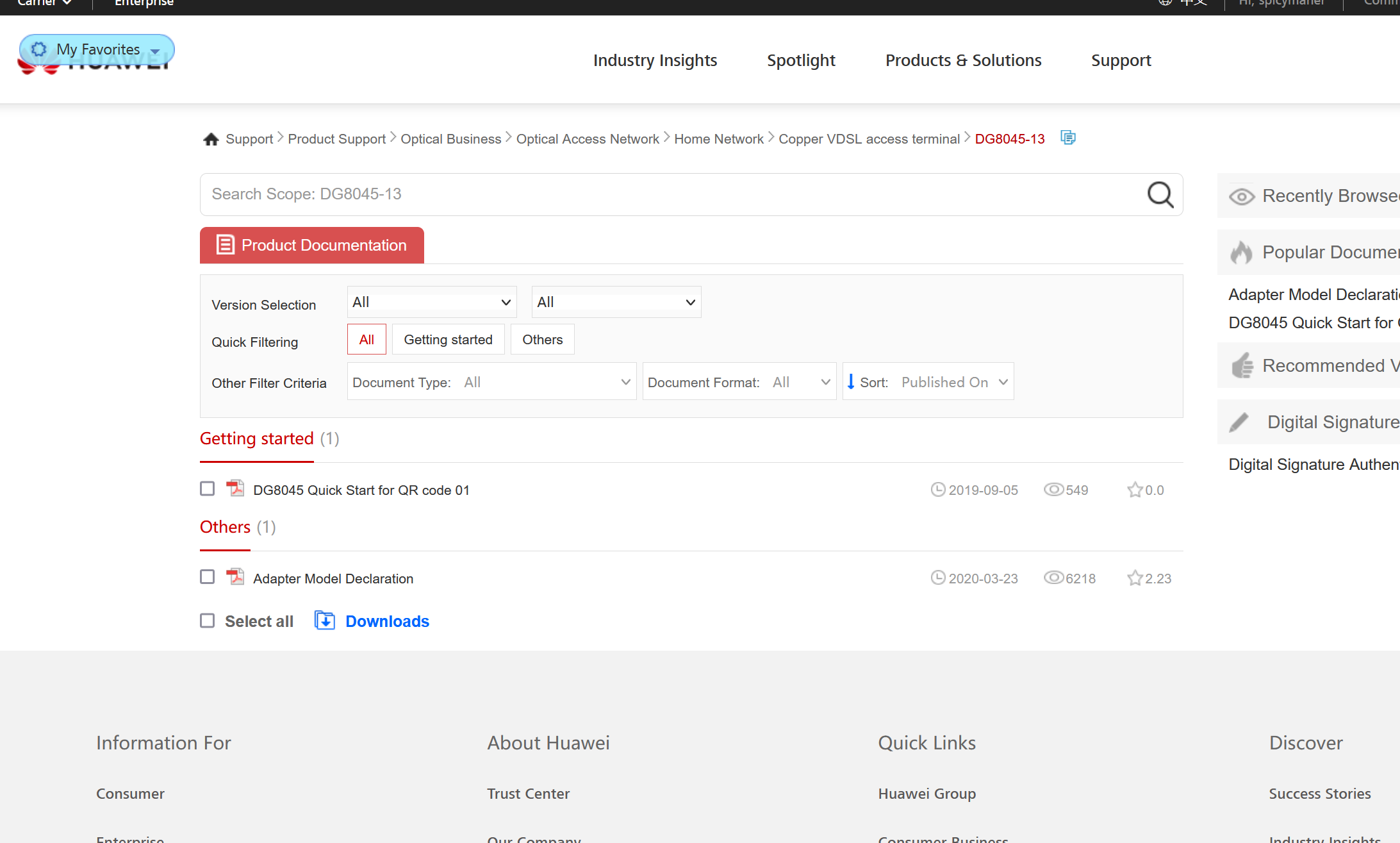The height and width of the screenshot is (843, 1400).
Task: Check the Adapter Model Declaration checkbox
Action: pos(207,577)
